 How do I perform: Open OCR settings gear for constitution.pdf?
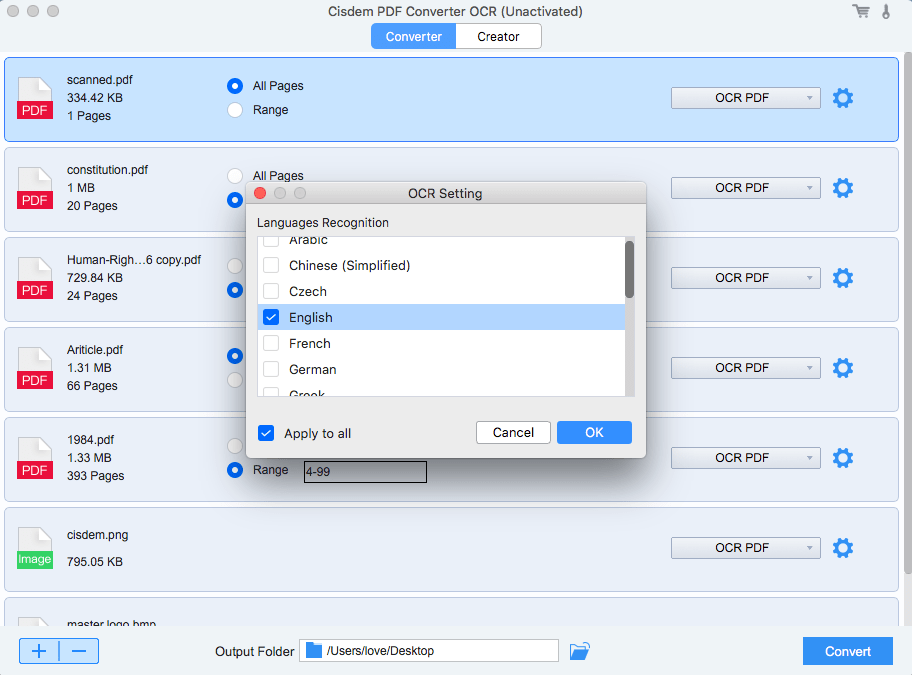tap(843, 188)
